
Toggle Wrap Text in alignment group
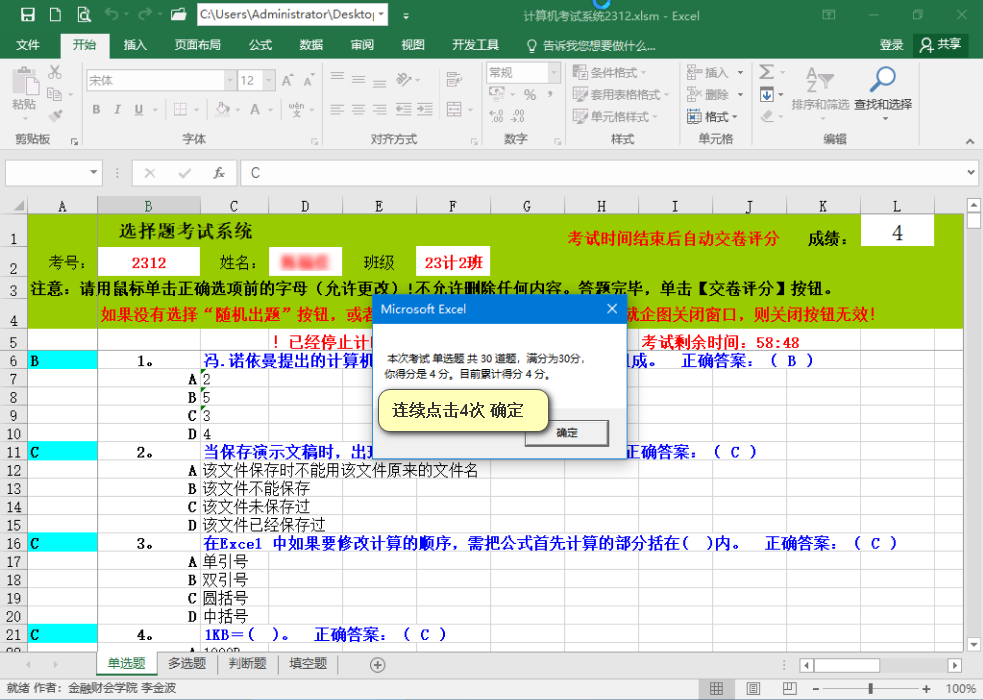(454, 80)
